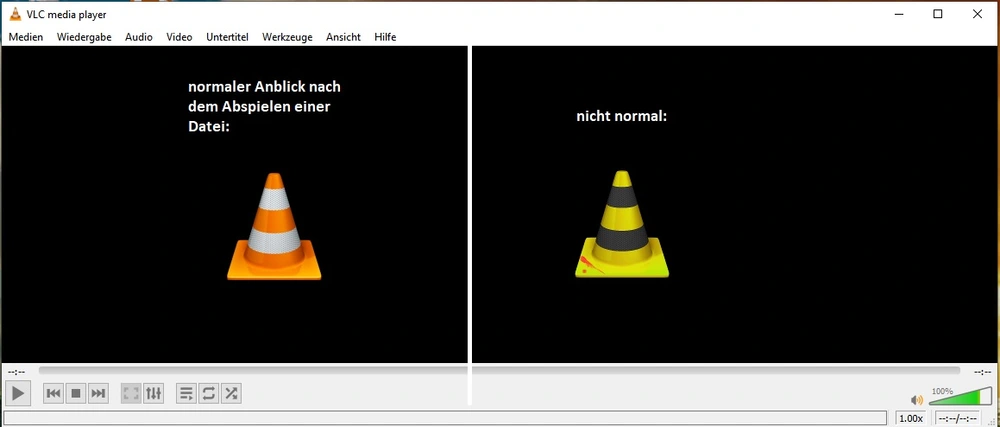Click the yellow-black VLC cone image
Screen dimensions: 1000x427
tap(622, 224)
